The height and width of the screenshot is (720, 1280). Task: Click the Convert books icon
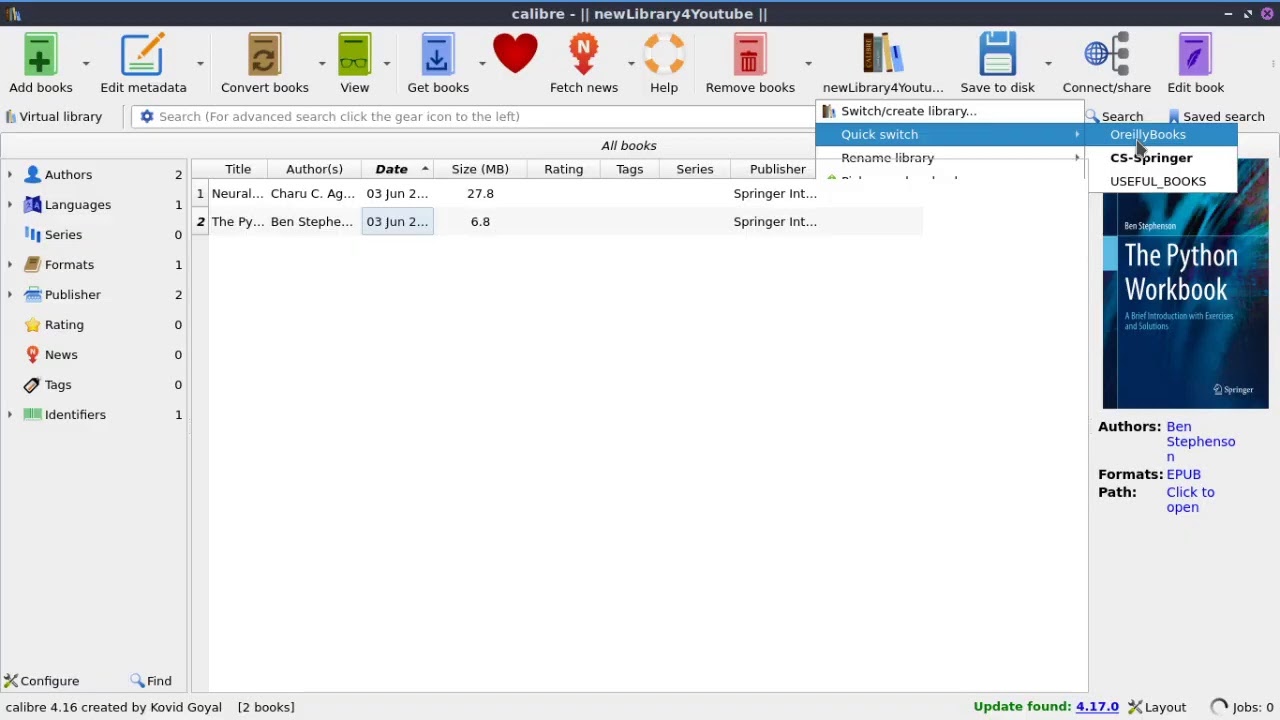point(265,55)
